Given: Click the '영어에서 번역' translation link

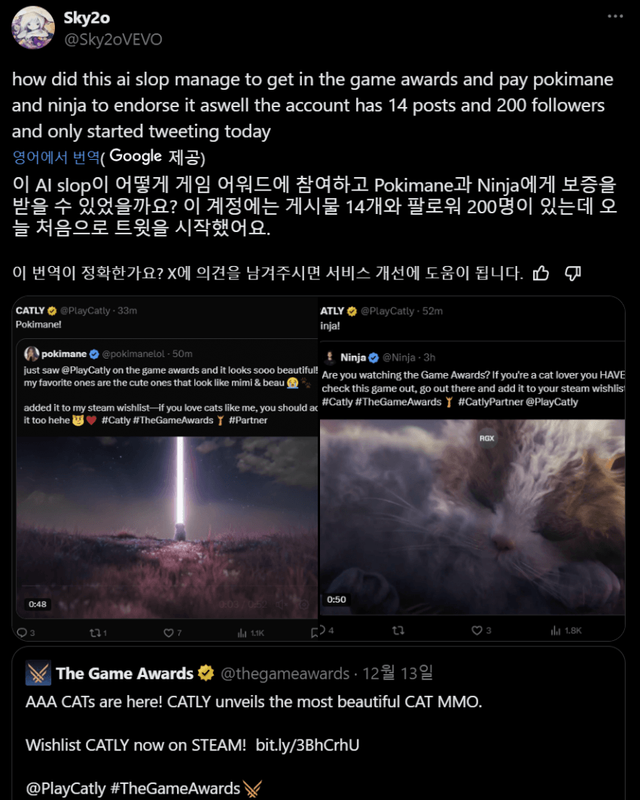Looking at the screenshot, I should (x=56, y=157).
